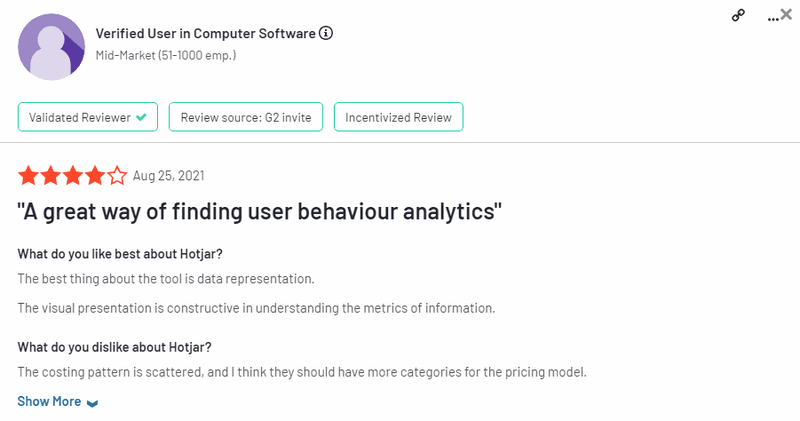The image size is (800, 421).
Task: Click the third filled rating star
Action: click(x=72, y=176)
